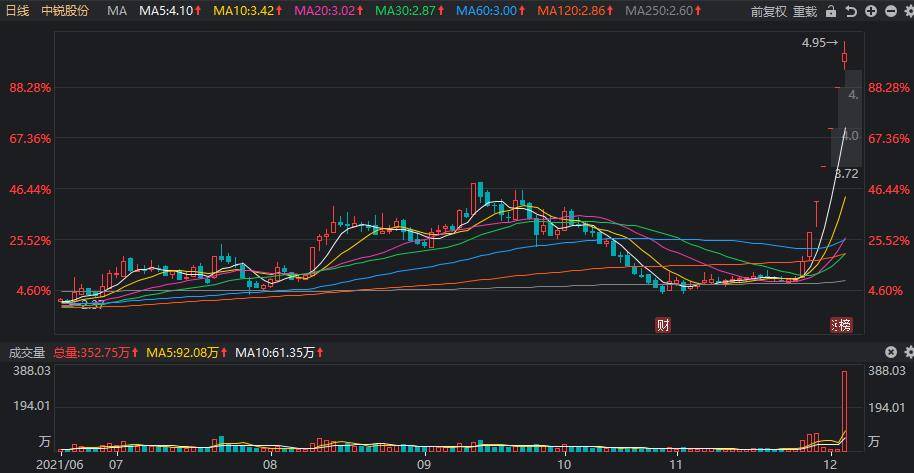The width and height of the screenshot is (914, 473).
Task: Click the undo arrow icon
Action: click(851, 11)
